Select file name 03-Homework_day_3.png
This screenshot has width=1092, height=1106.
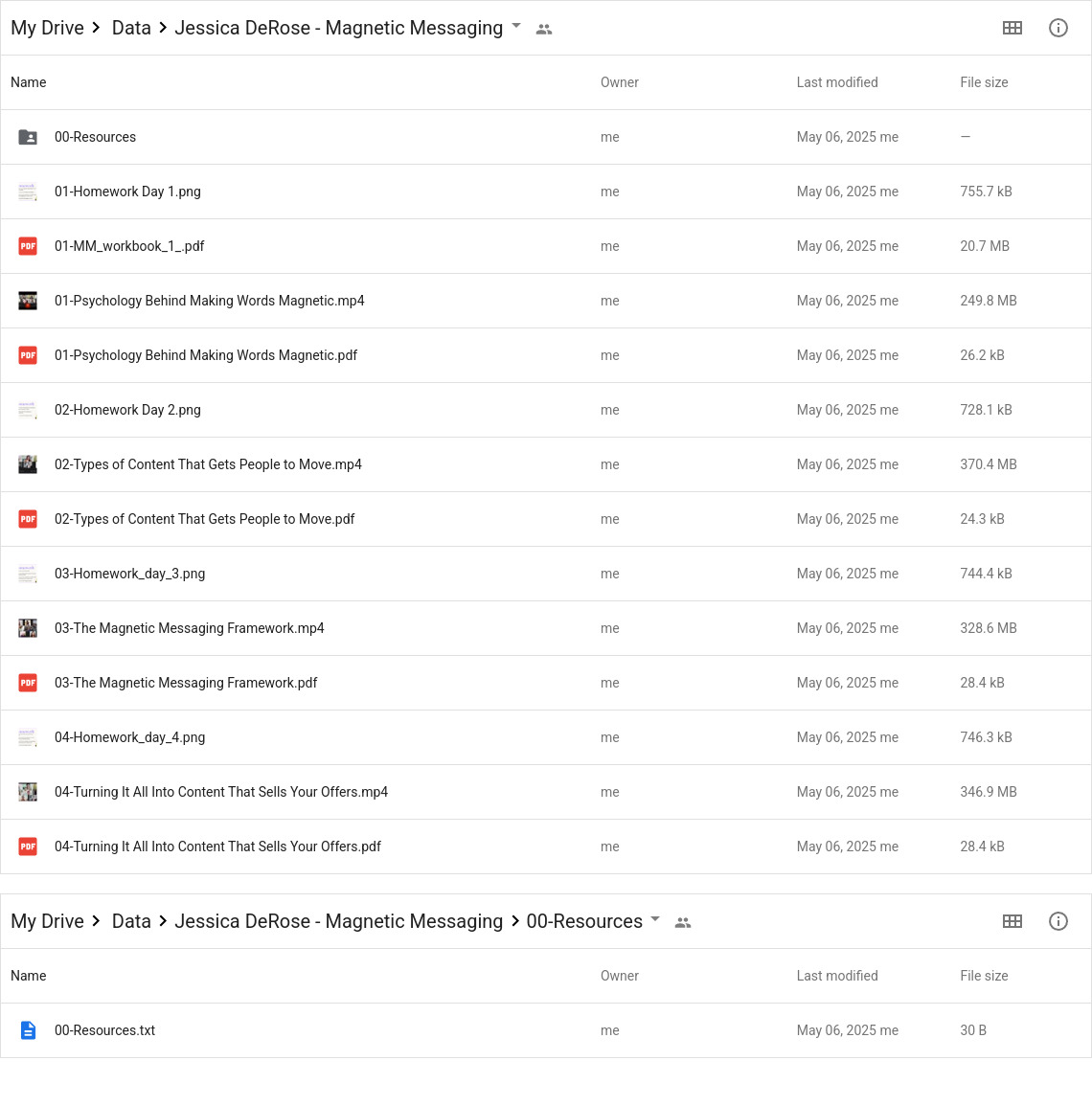(x=130, y=574)
